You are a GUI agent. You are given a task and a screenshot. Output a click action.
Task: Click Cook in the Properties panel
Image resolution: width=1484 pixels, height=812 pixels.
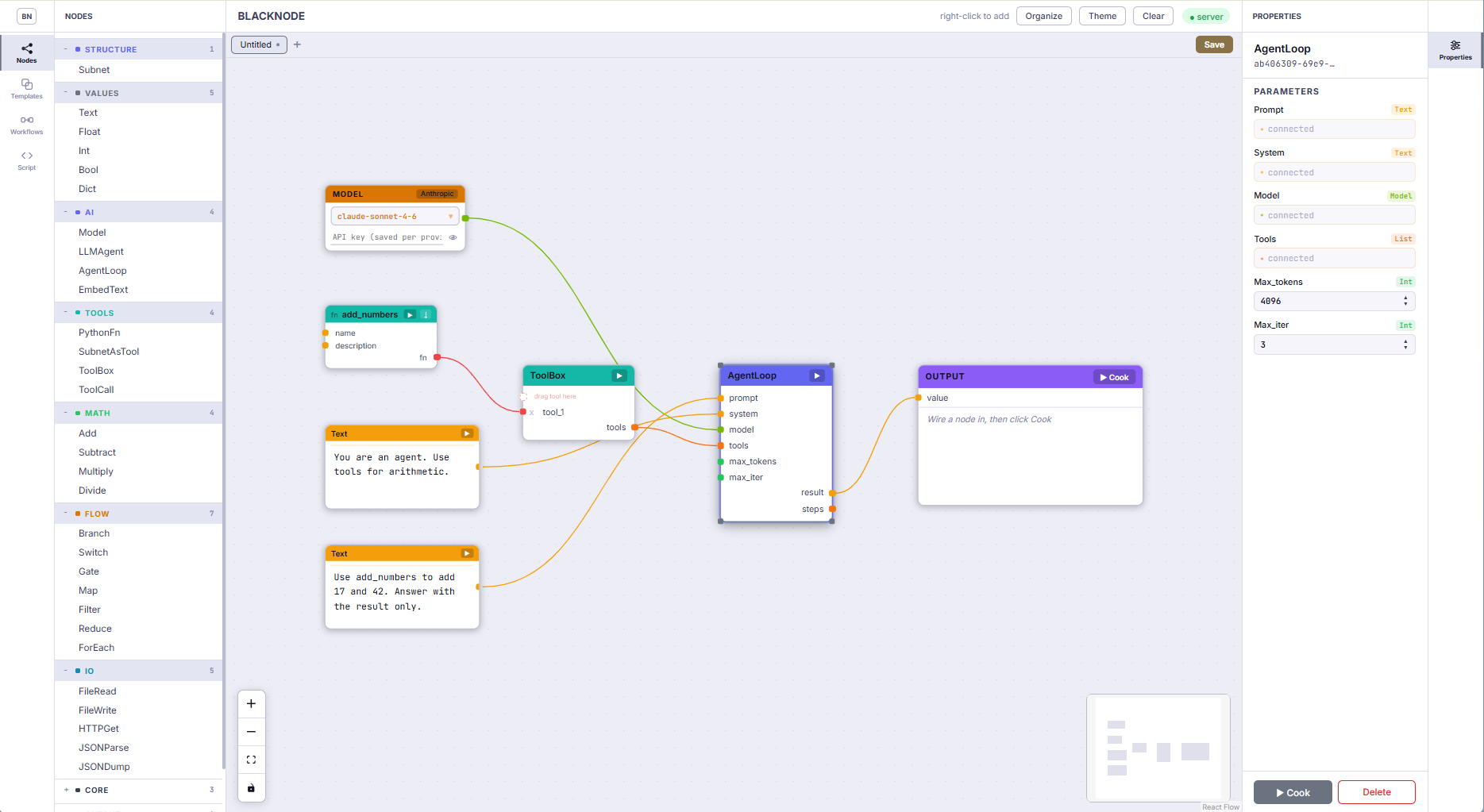pos(1293,792)
